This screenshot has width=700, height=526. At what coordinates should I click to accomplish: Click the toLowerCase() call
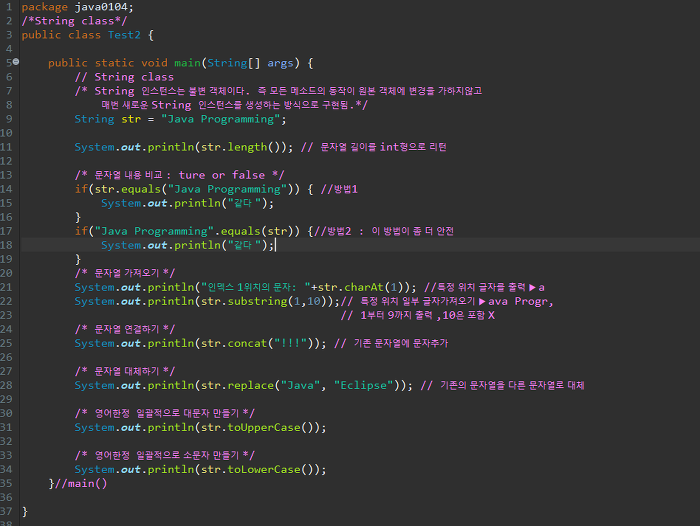[x=274, y=470]
